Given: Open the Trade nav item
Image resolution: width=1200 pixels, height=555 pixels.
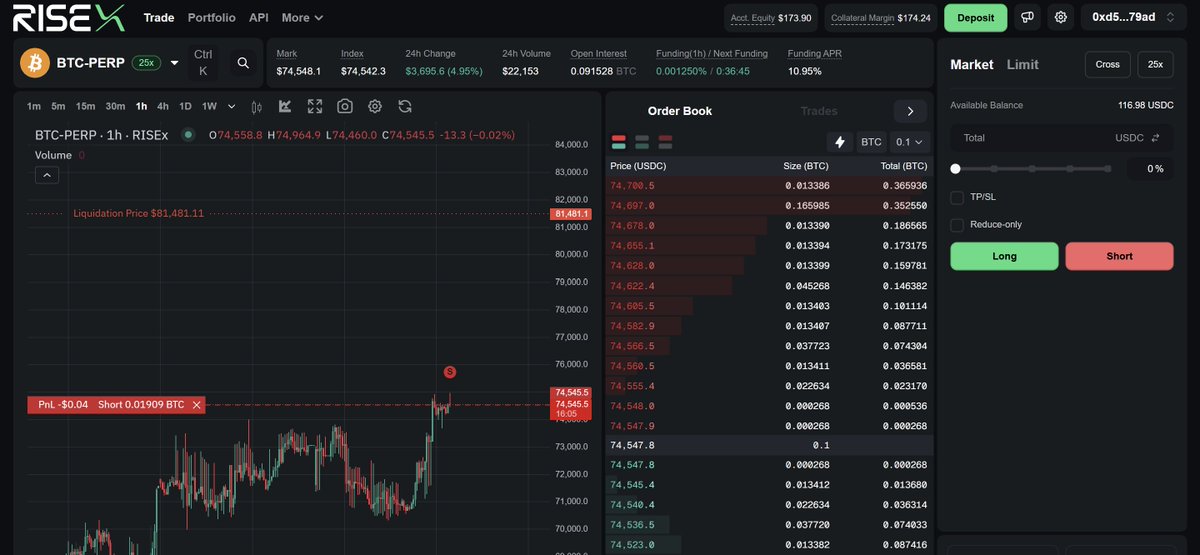Looking at the screenshot, I should click(159, 18).
